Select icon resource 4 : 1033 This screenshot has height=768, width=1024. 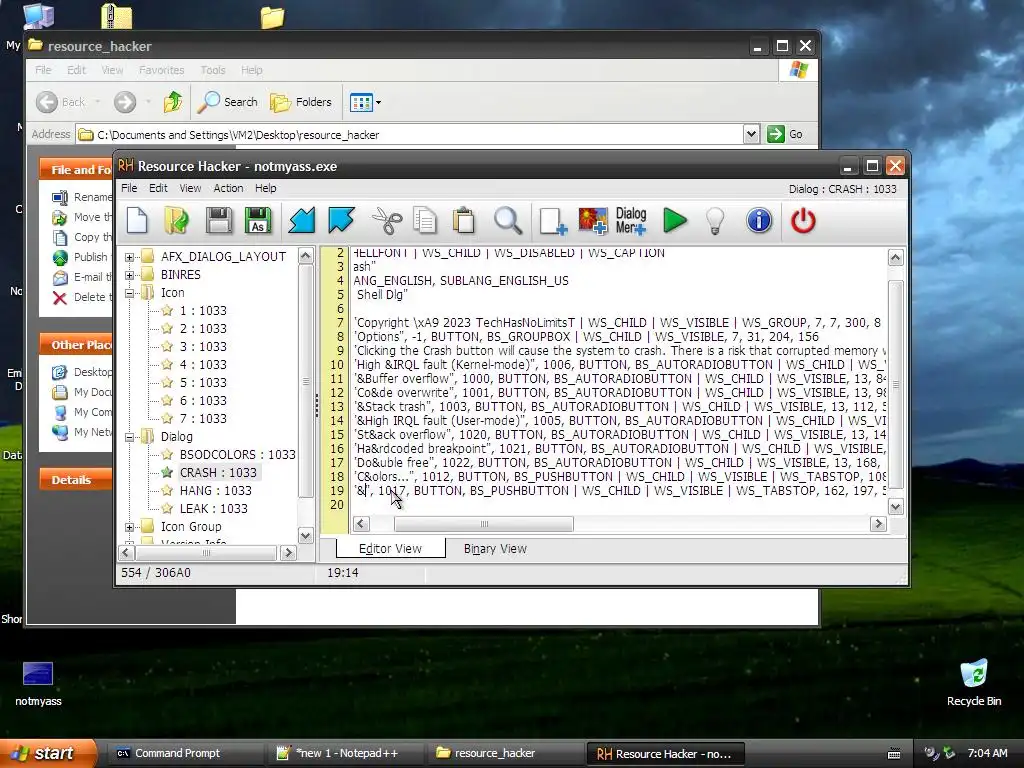tap(203, 364)
